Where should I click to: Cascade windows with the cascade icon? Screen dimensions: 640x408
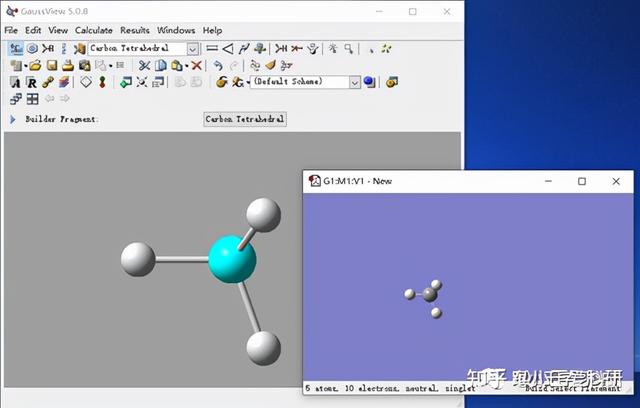click(16, 99)
